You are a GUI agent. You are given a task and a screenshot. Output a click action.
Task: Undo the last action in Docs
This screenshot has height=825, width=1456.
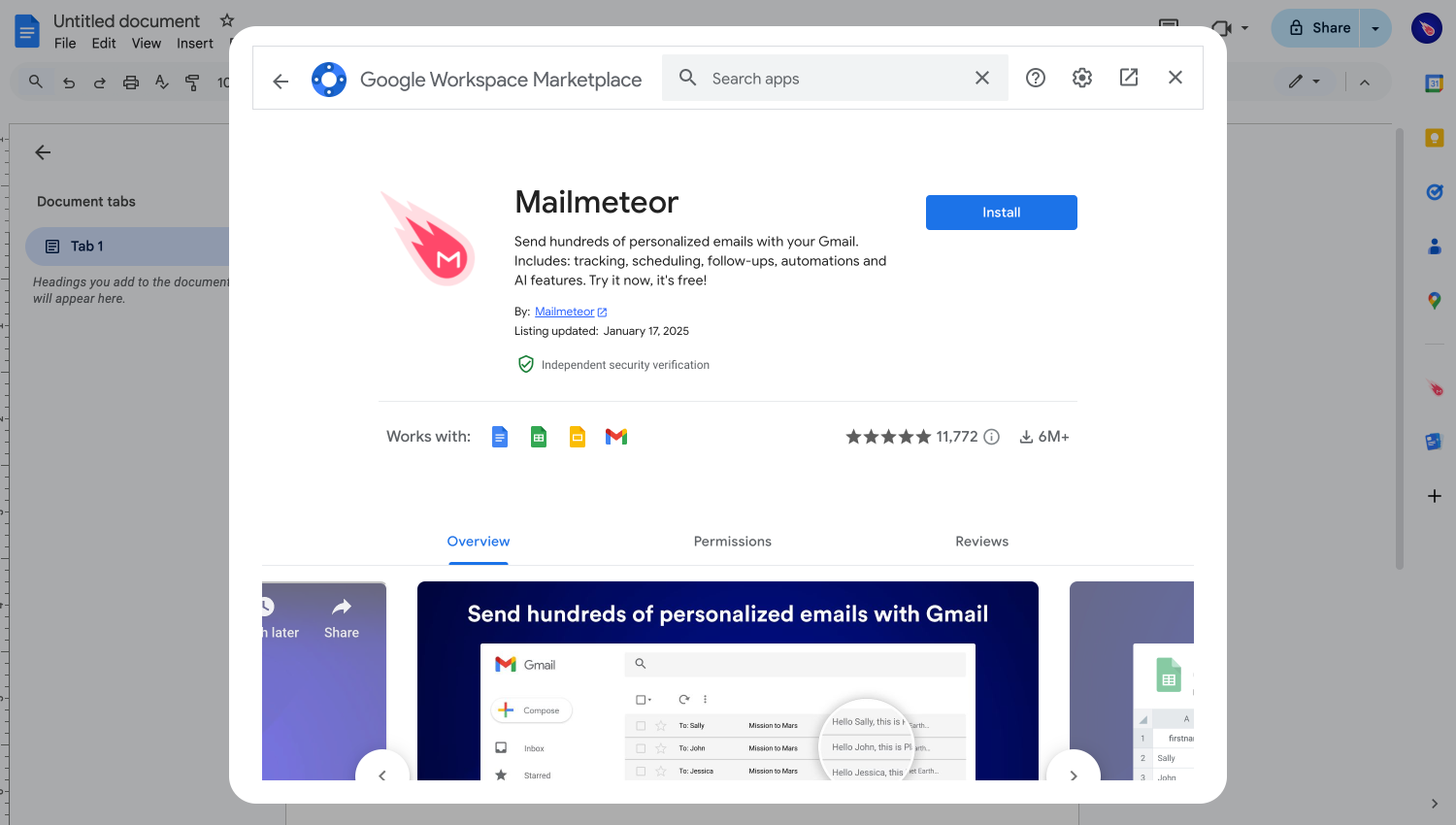(x=69, y=82)
